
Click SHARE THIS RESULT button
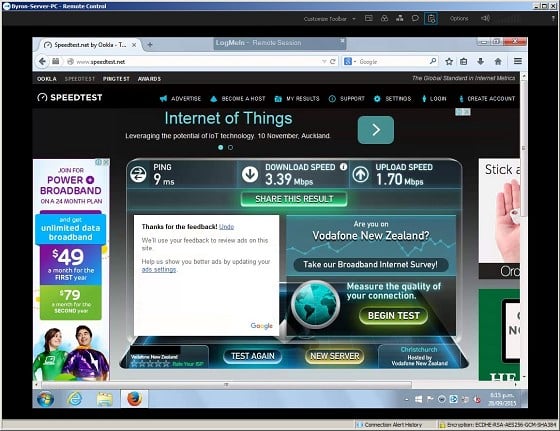tap(294, 199)
